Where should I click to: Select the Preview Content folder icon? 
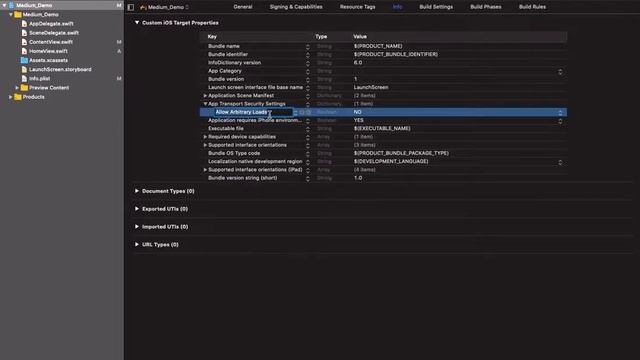click(x=24, y=88)
